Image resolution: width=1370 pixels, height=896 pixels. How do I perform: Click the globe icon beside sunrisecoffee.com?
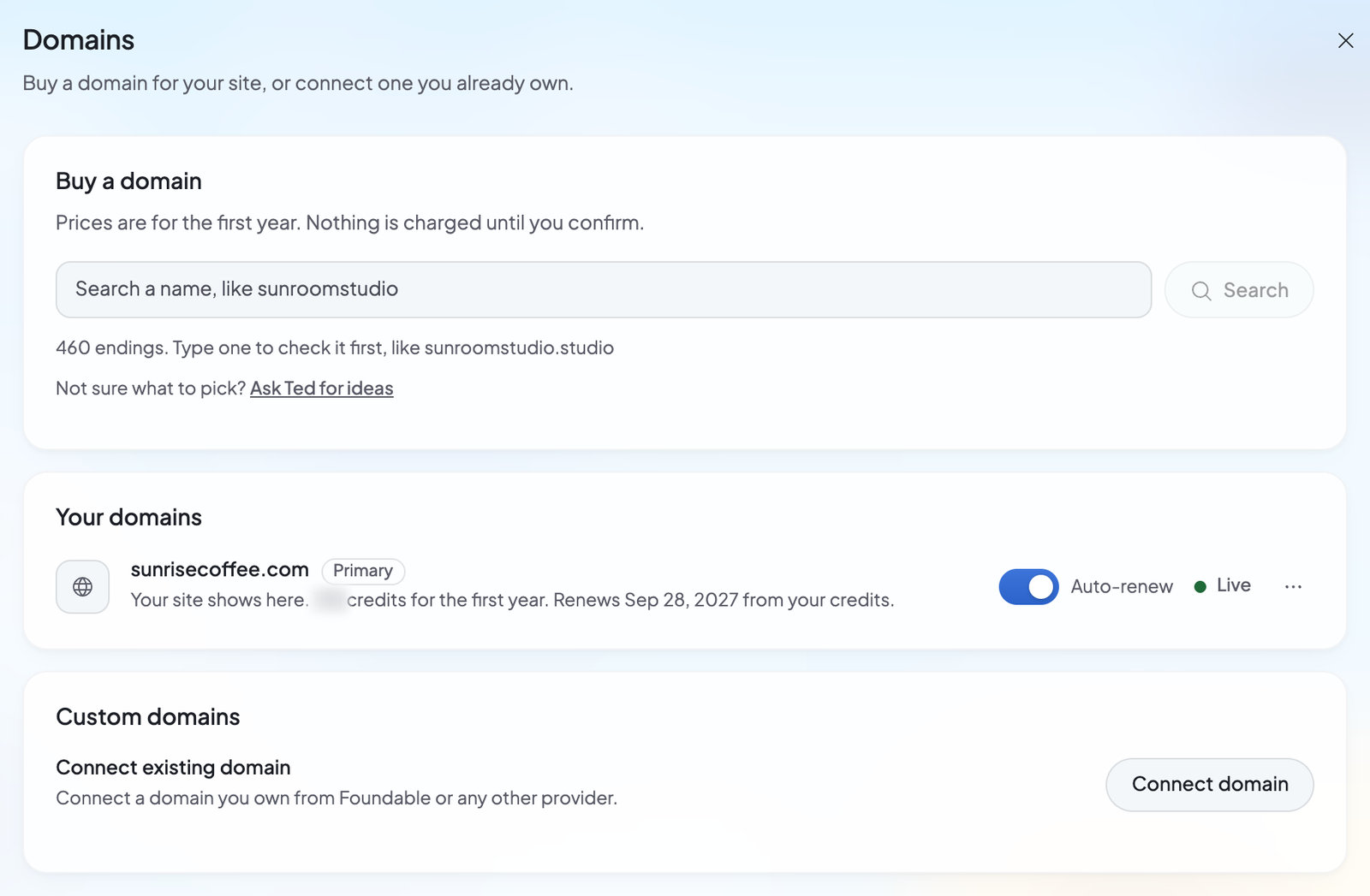83,587
